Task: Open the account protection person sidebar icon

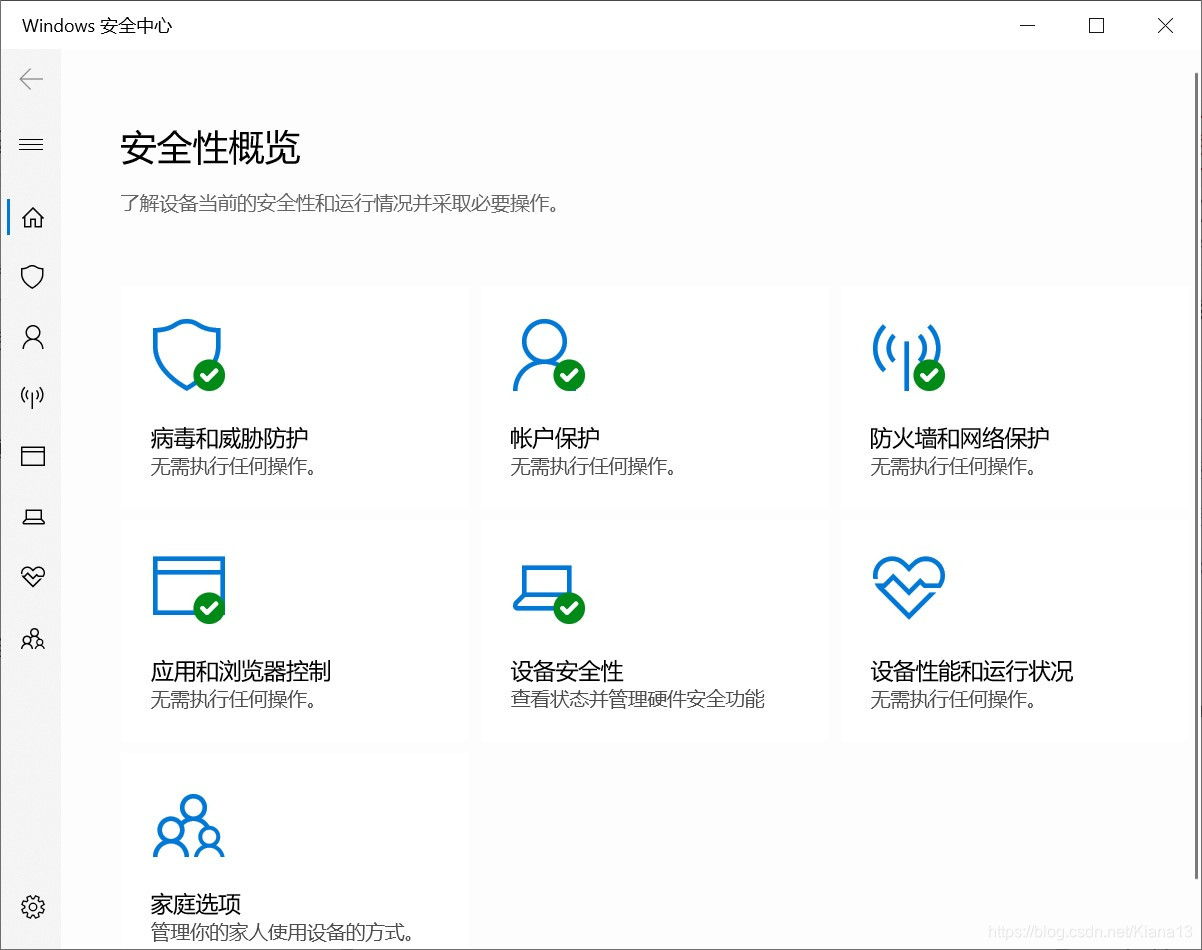Action: tap(33, 337)
